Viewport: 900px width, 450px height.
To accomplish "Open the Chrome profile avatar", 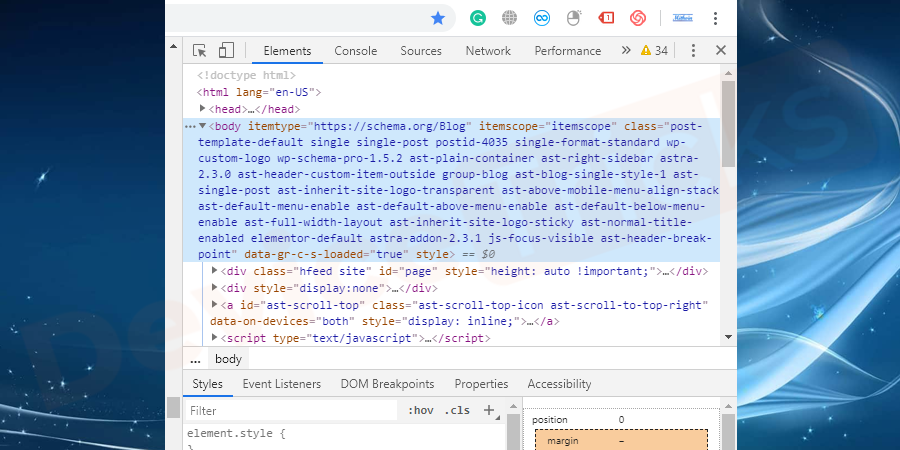I will [x=682, y=18].
